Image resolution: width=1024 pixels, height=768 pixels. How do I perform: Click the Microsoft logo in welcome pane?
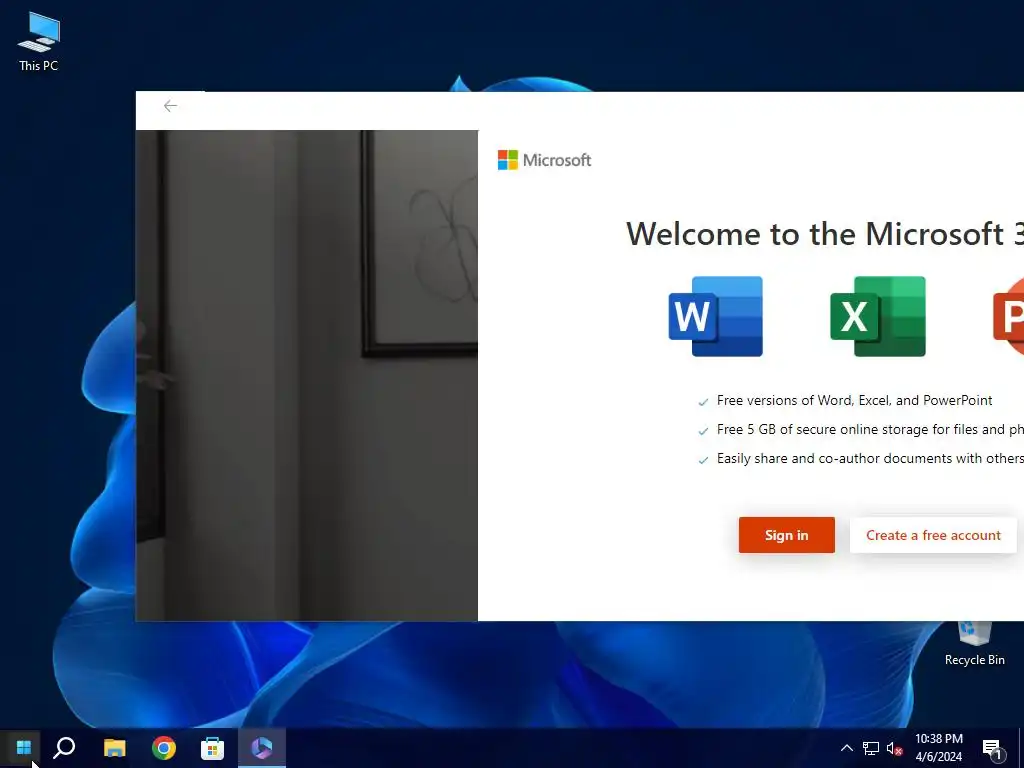544,160
